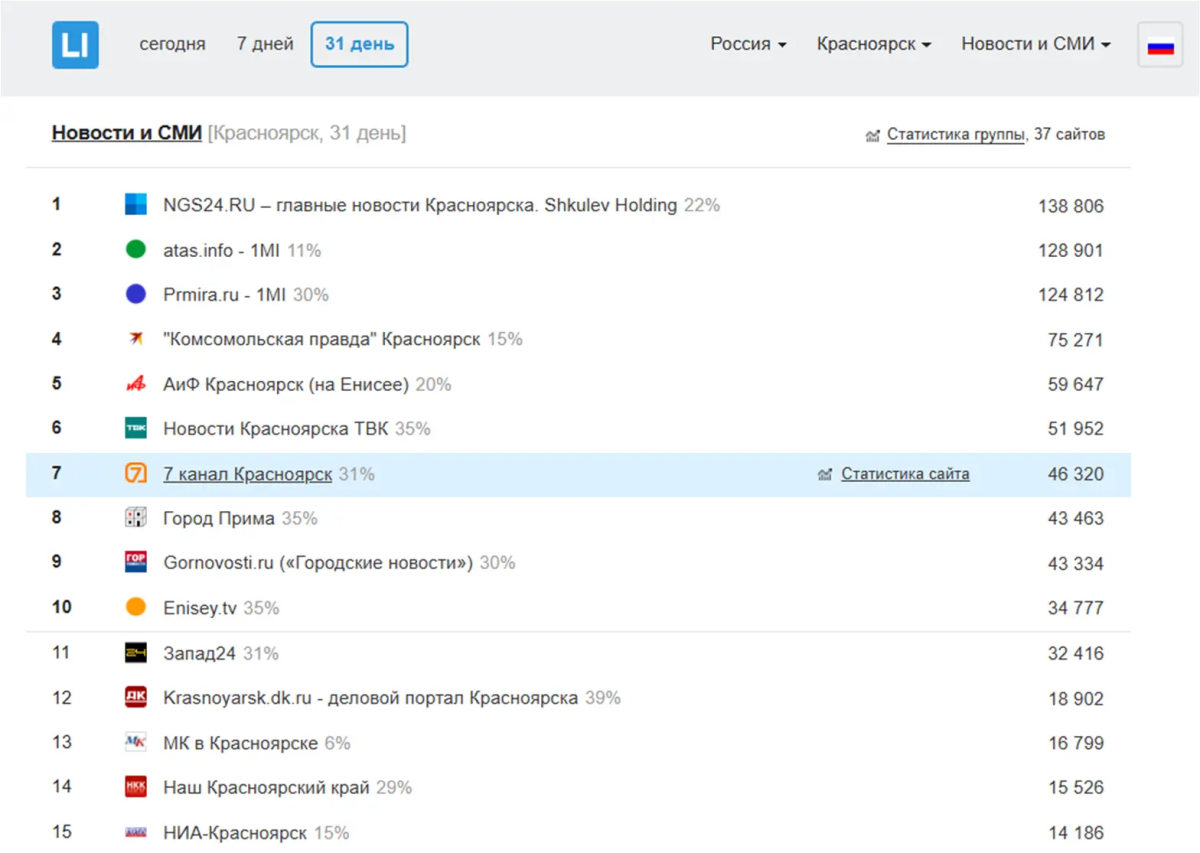Click the Новости и СМИ heading link
The height and width of the screenshot is (853, 1200).
(127, 133)
